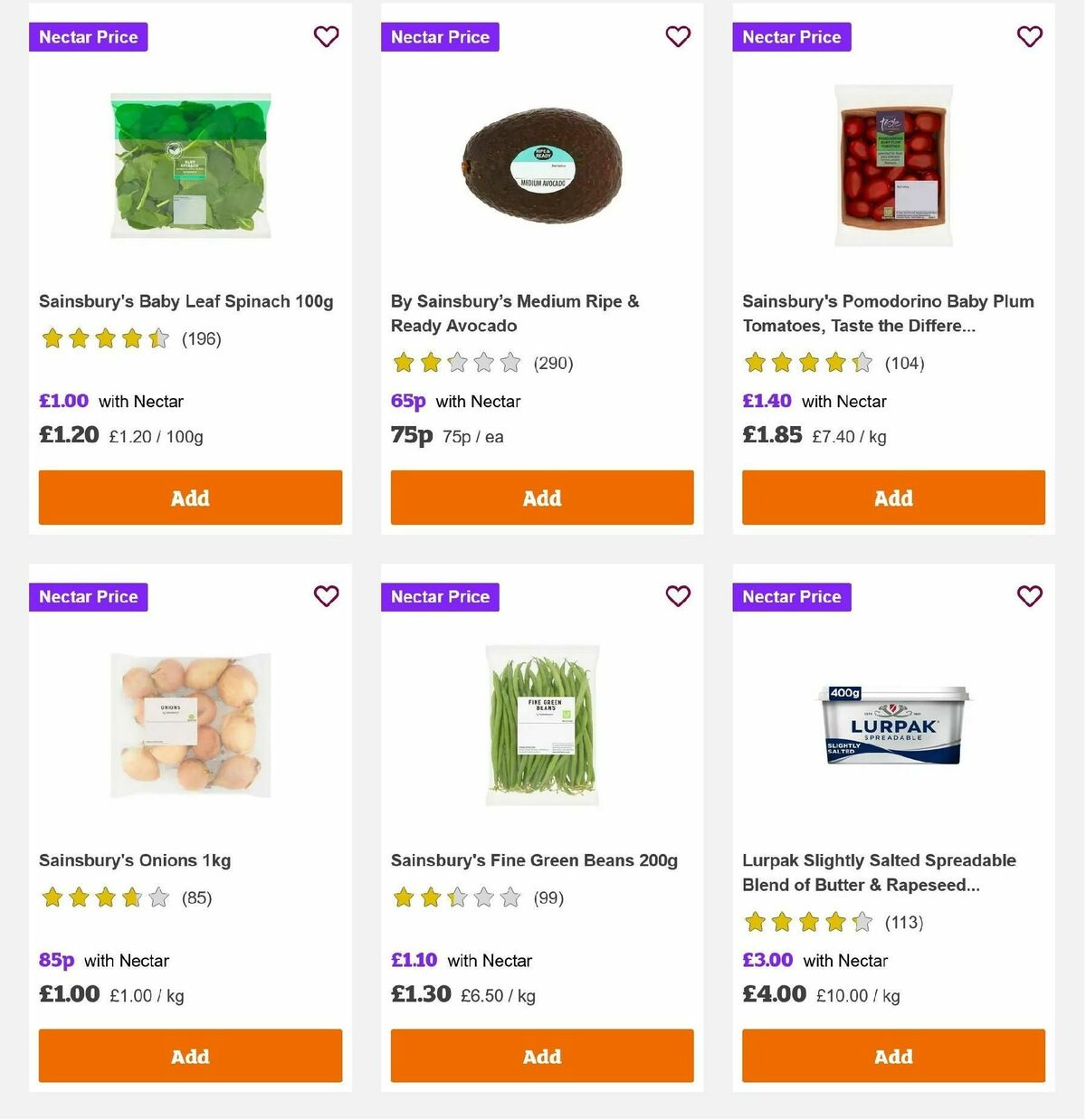Screen dimensions: 1086x1120
Task: Add Sainsbury's Baby Leaf Spinach to the basket
Action: click(190, 498)
